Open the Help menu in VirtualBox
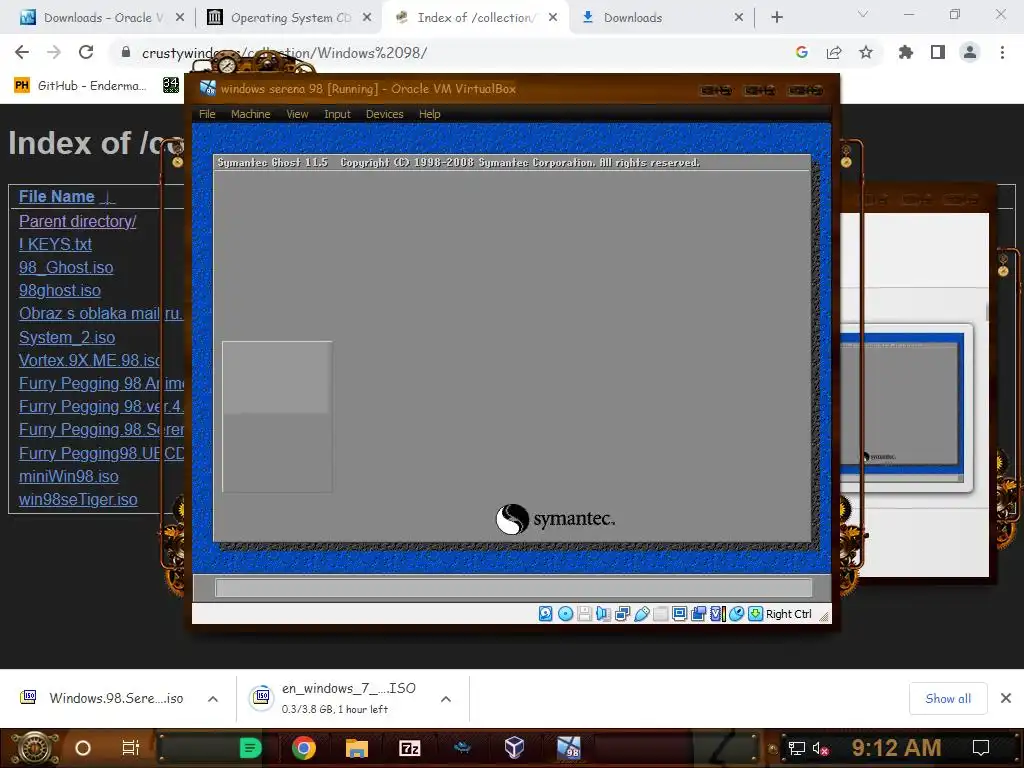 pyautogui.click(x=430, y=114)
